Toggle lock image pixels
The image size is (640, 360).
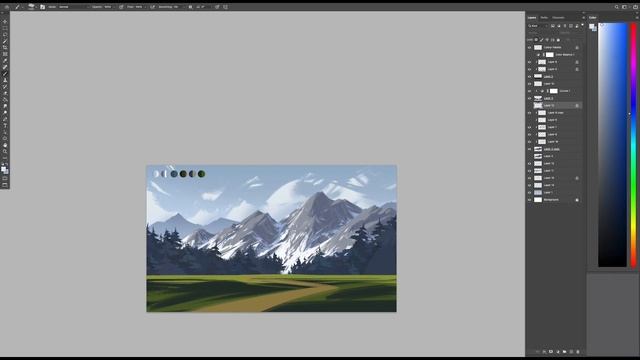541,40
